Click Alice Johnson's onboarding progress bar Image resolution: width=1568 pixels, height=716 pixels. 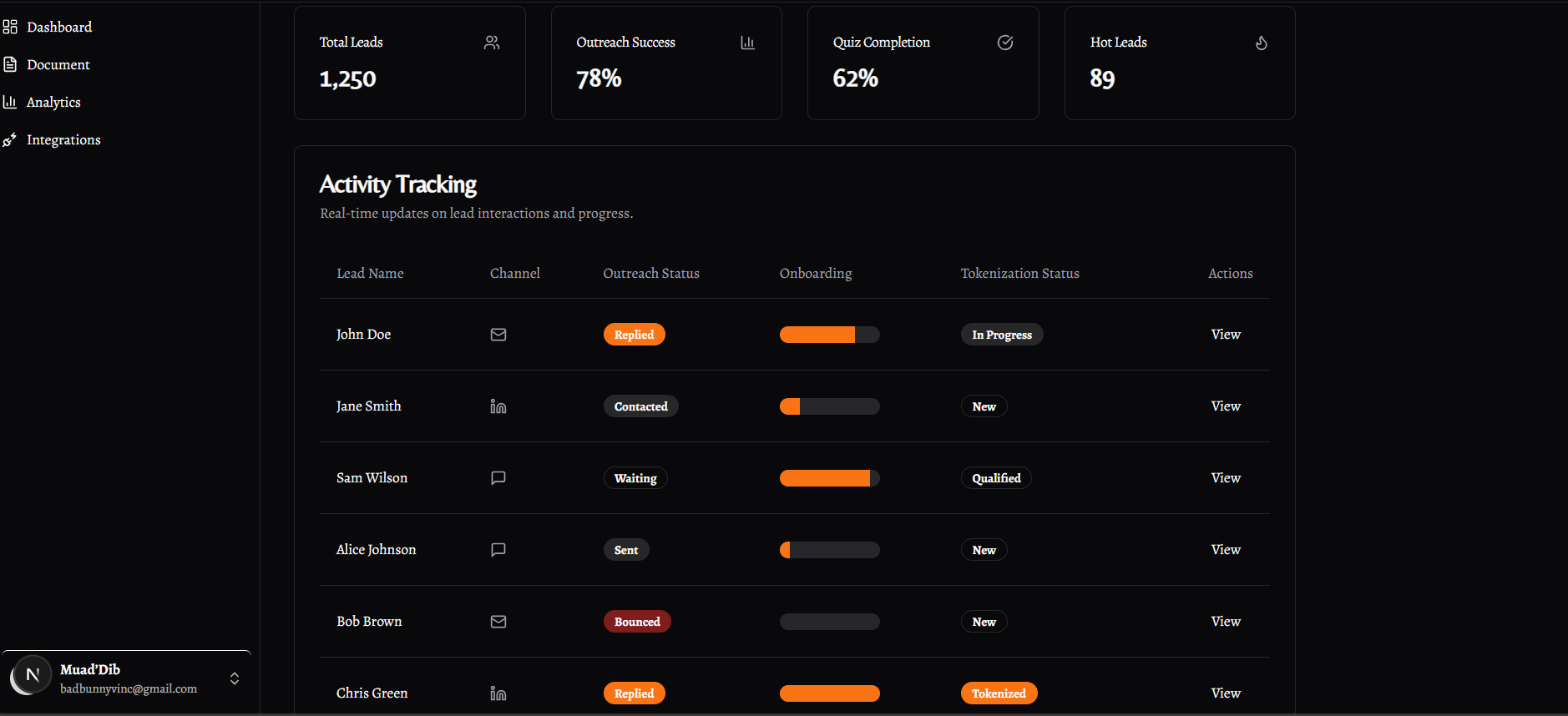(x=829, y=550)
